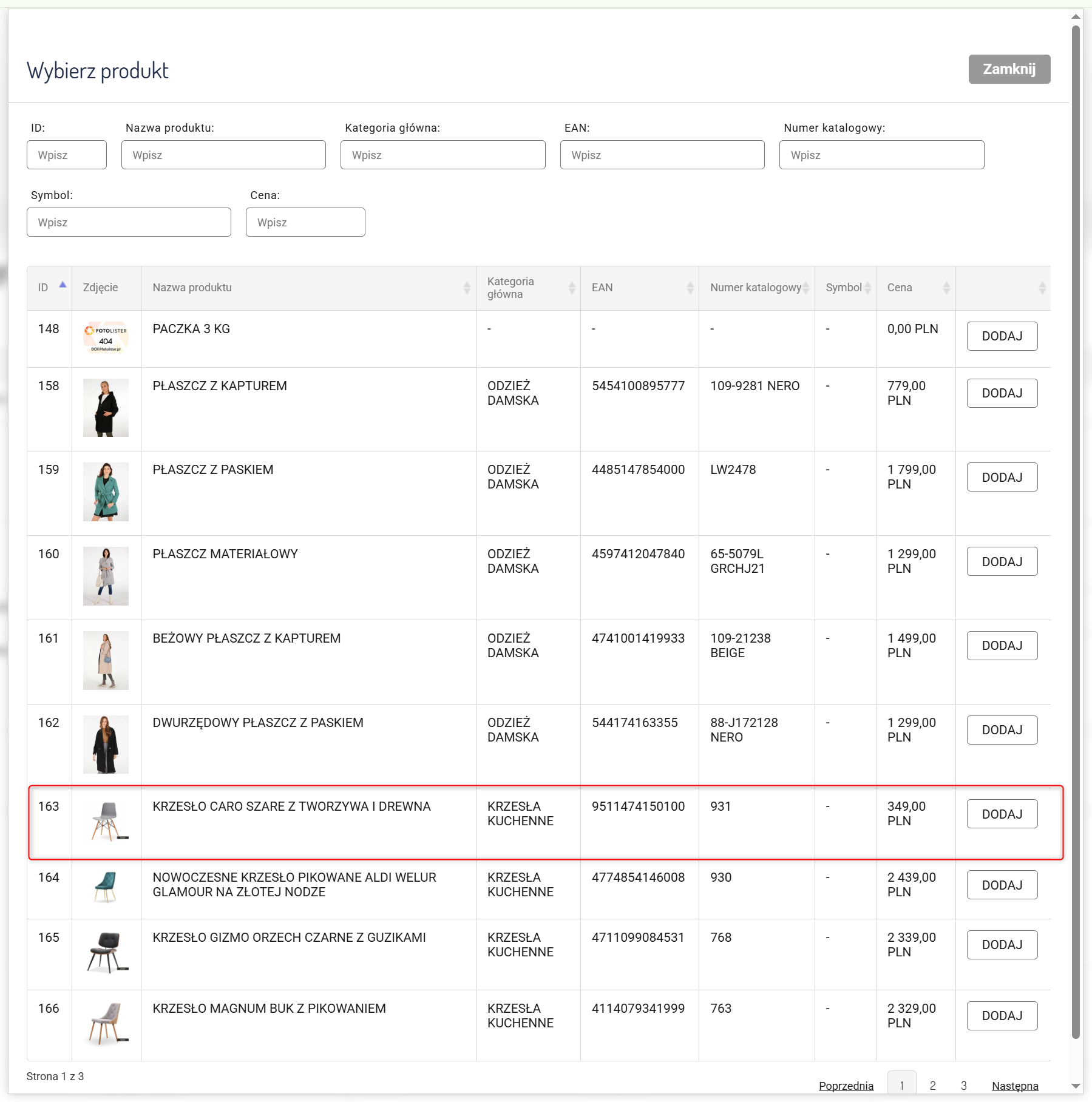The height and width of the screenshot is (1102, 1092).
Task: Focus the Nazwa produktu filter field
Action: pos(223,155)
